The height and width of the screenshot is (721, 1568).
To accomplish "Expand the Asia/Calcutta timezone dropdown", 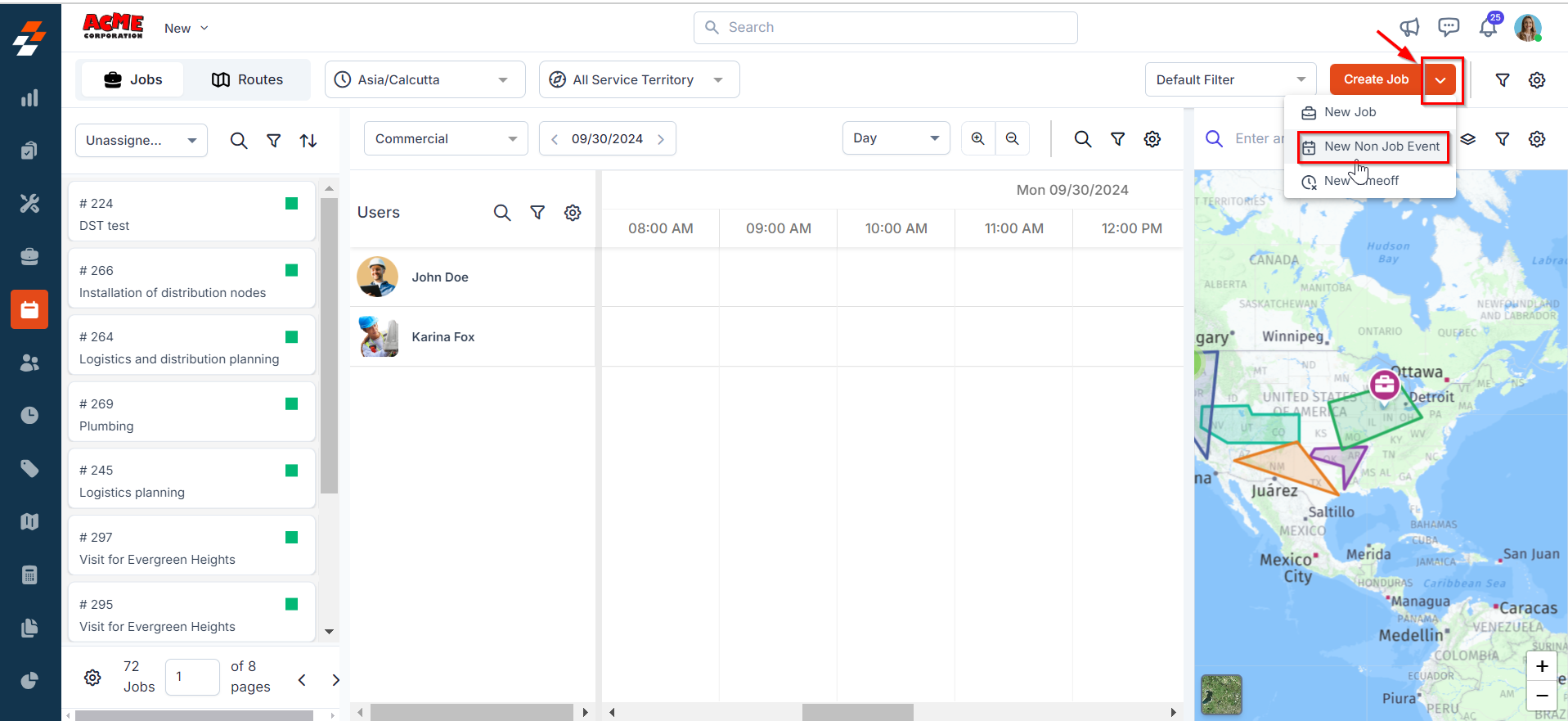I will coord(425,79).
